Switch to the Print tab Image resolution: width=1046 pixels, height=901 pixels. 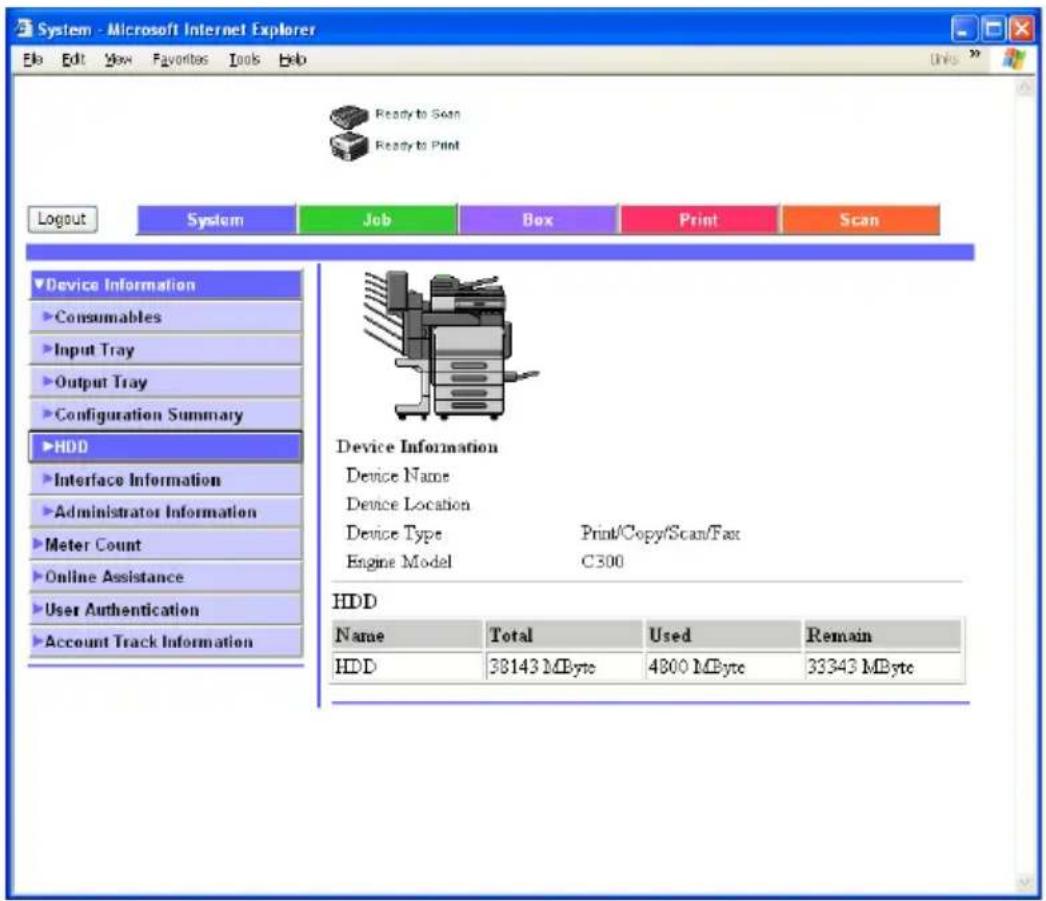699,220
